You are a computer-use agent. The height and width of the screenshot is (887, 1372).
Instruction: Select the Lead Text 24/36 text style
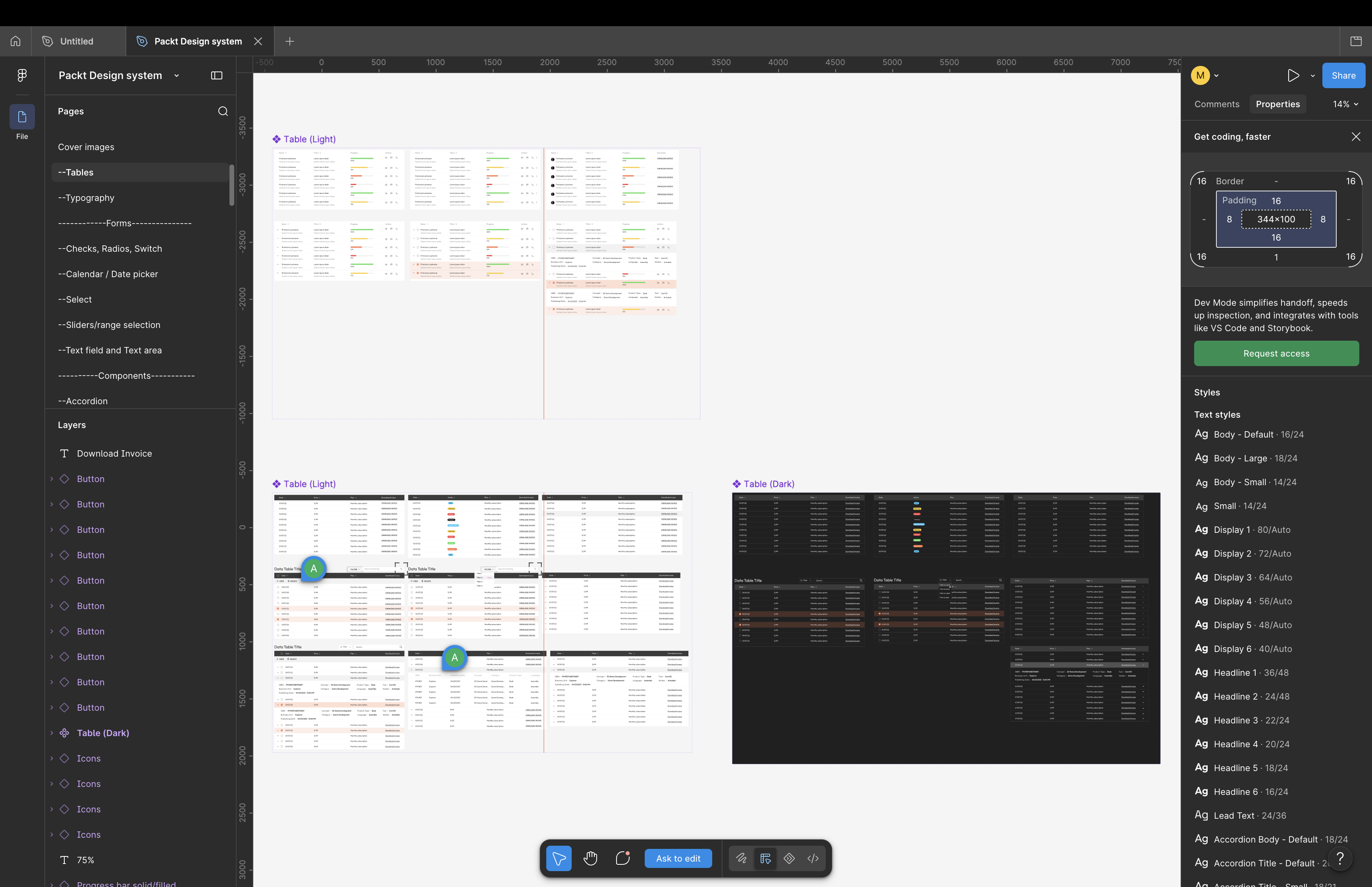tap(1239, 815)
